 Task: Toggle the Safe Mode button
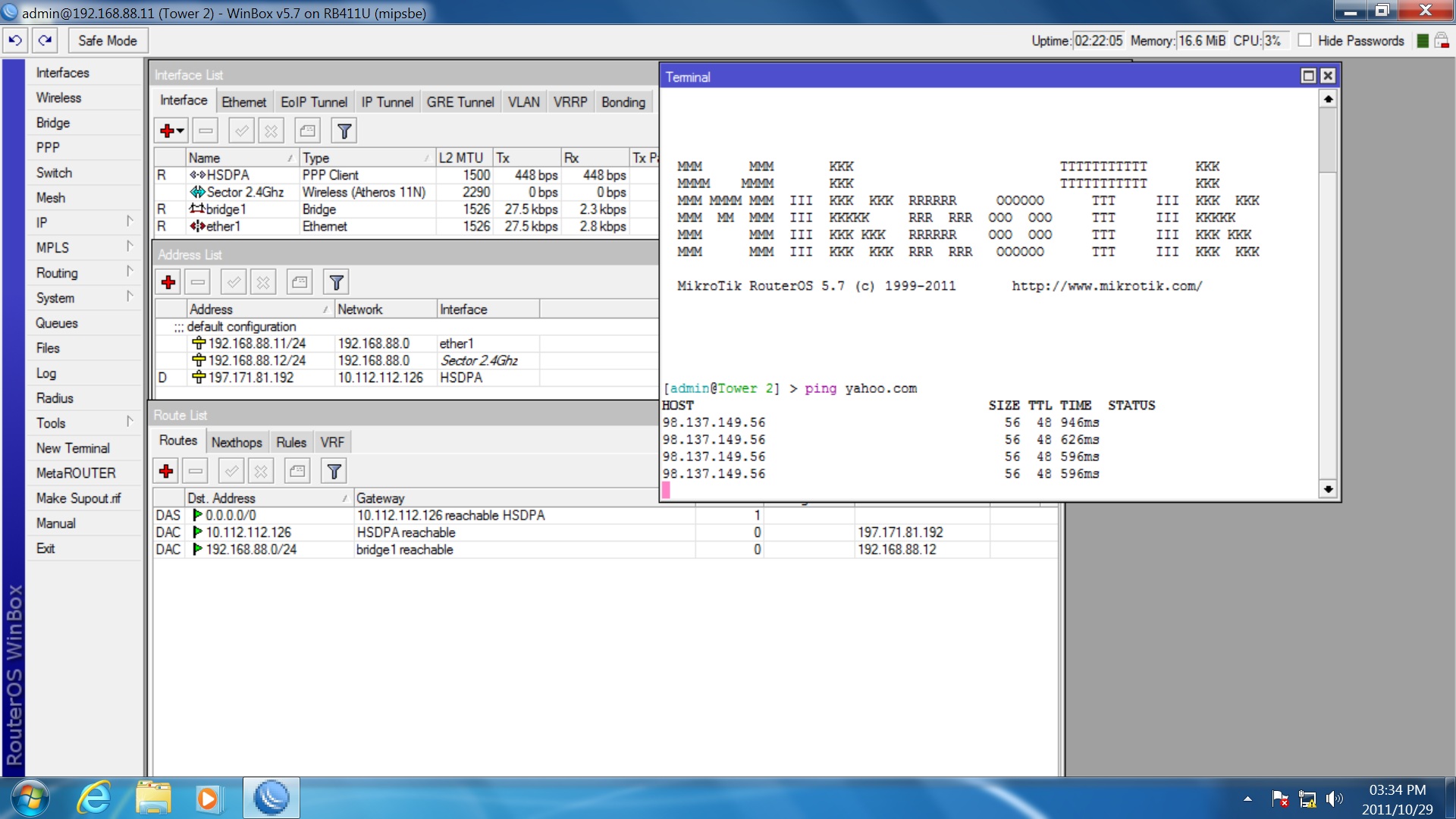pyautogui.click(x=107, y=40)
